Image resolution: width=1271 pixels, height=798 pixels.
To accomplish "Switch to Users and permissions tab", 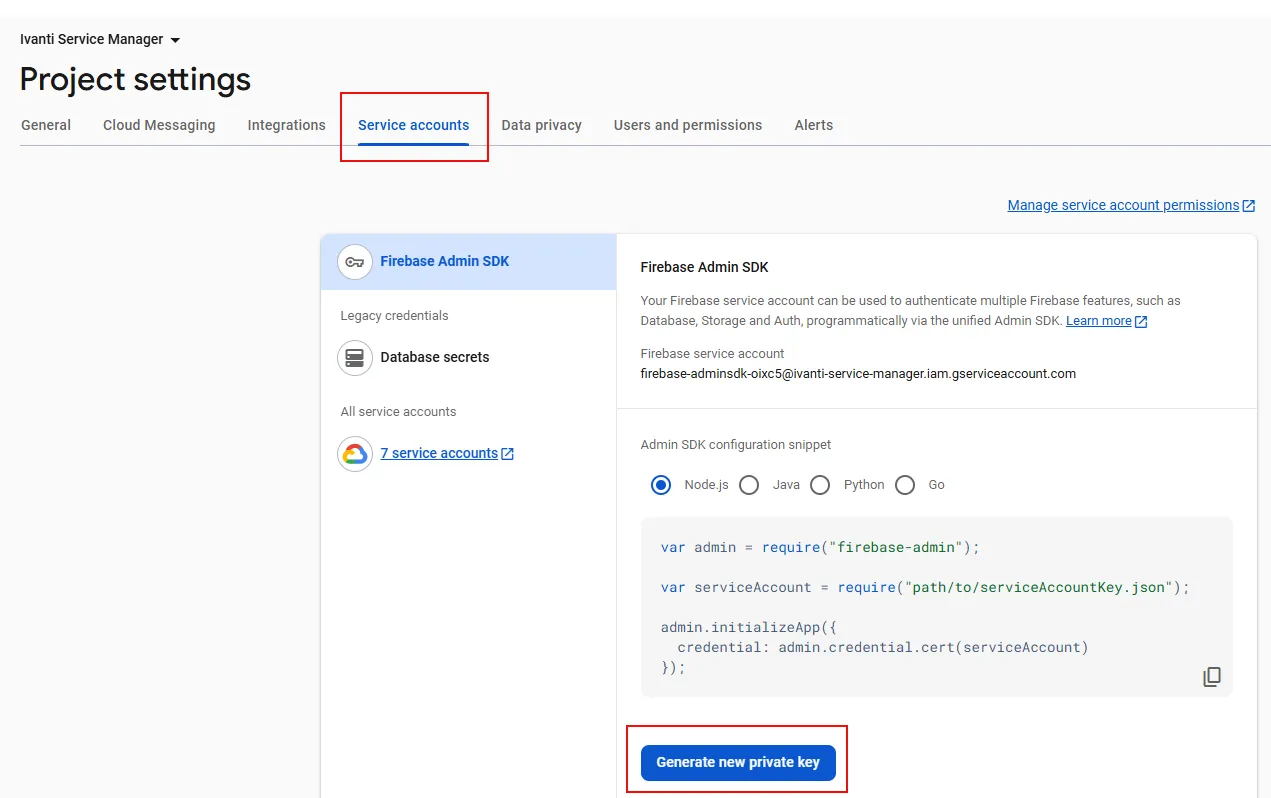I will tap(688, 125).
